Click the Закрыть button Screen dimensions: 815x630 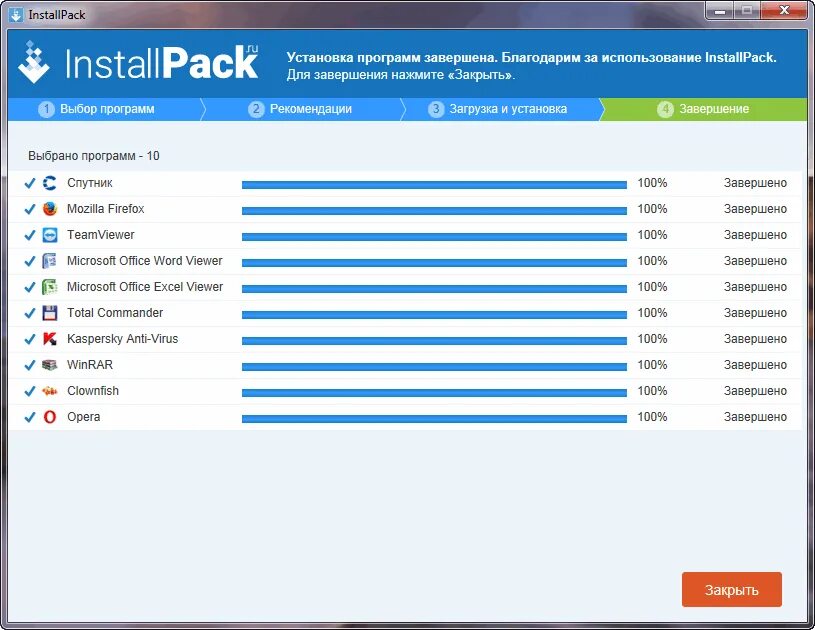point(731,589)
